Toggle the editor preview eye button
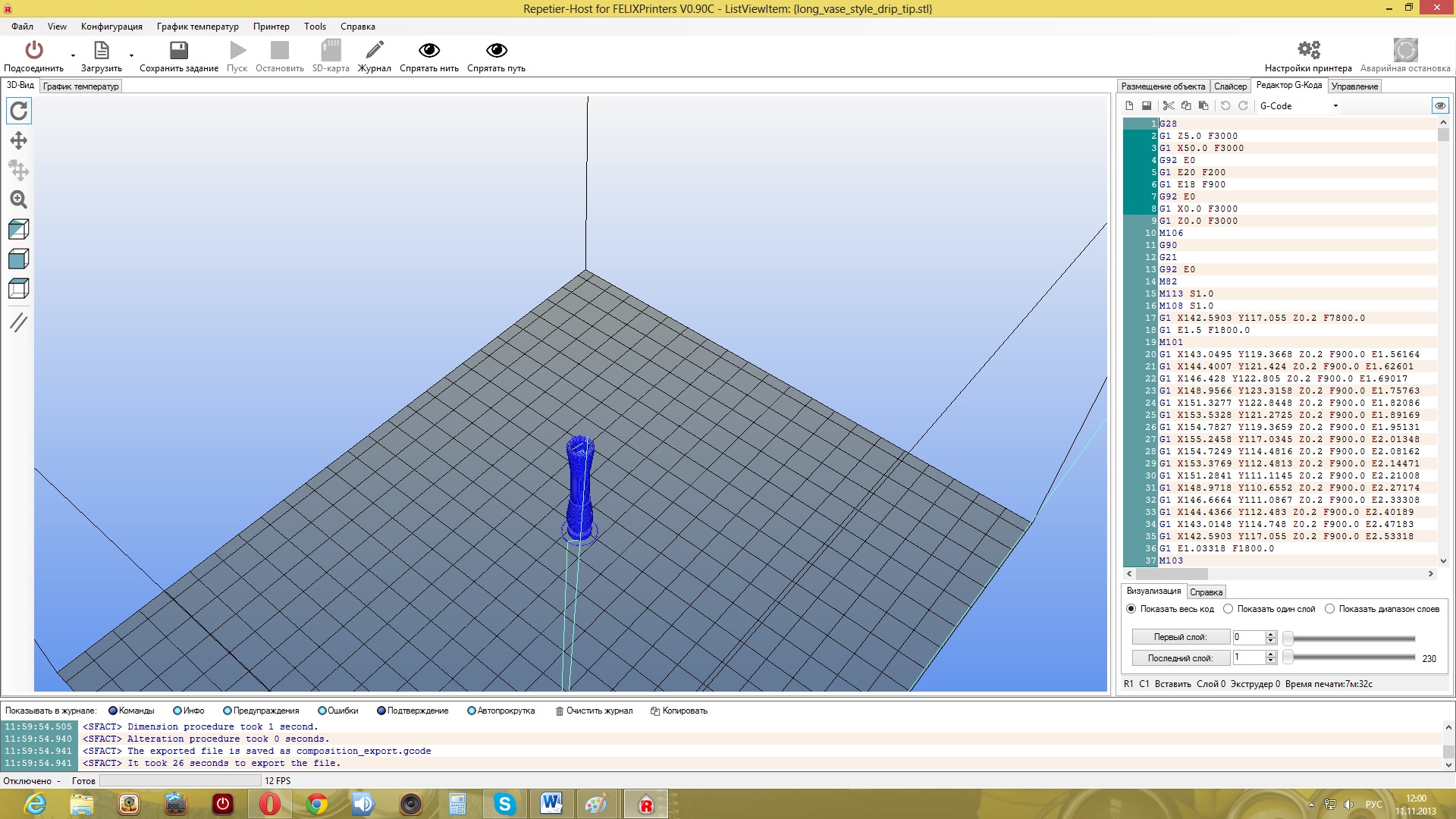The width and height of the screenshot is (1456, 819). (x=1440, y=106)
